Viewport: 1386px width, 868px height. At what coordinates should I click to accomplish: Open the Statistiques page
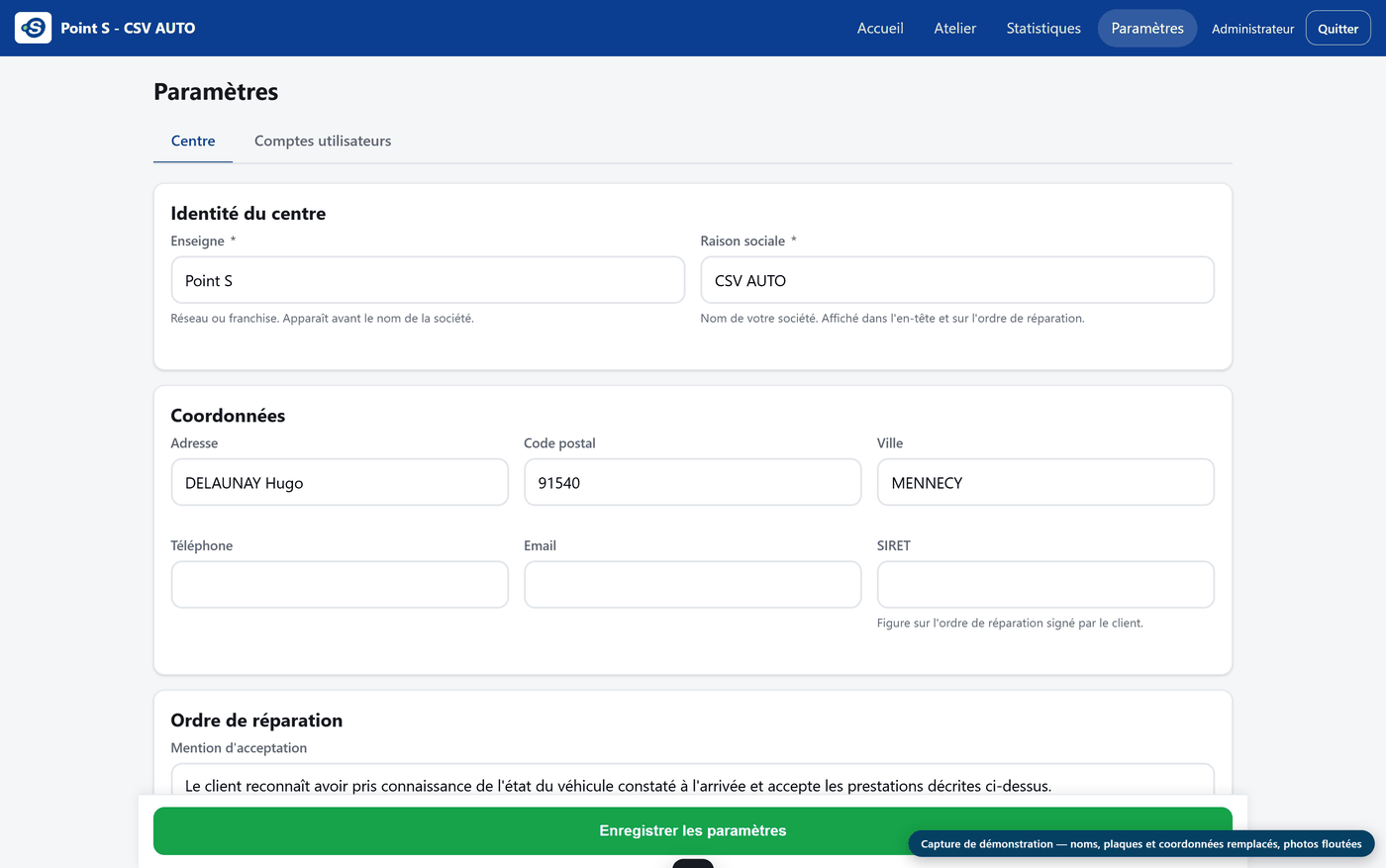(1043, 28)
